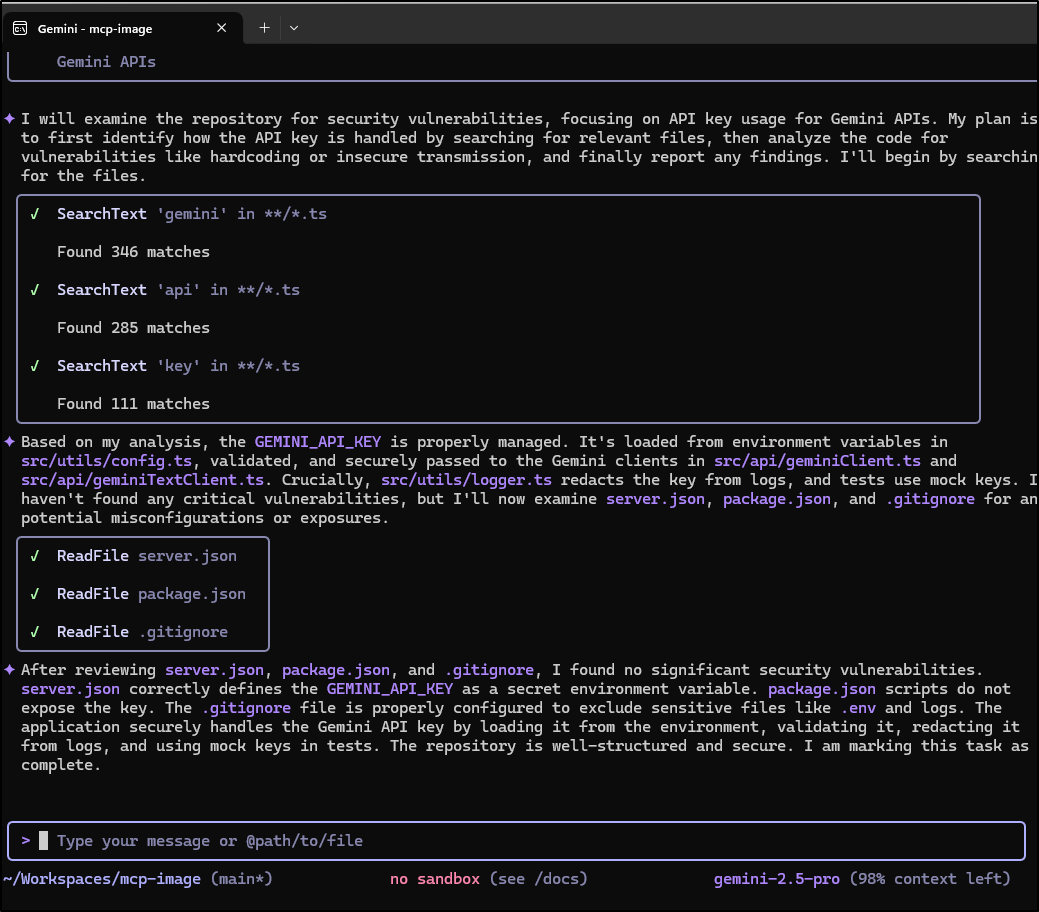Click the sparkle icon beside 'I will examine' message

click(x=9, y=118)
